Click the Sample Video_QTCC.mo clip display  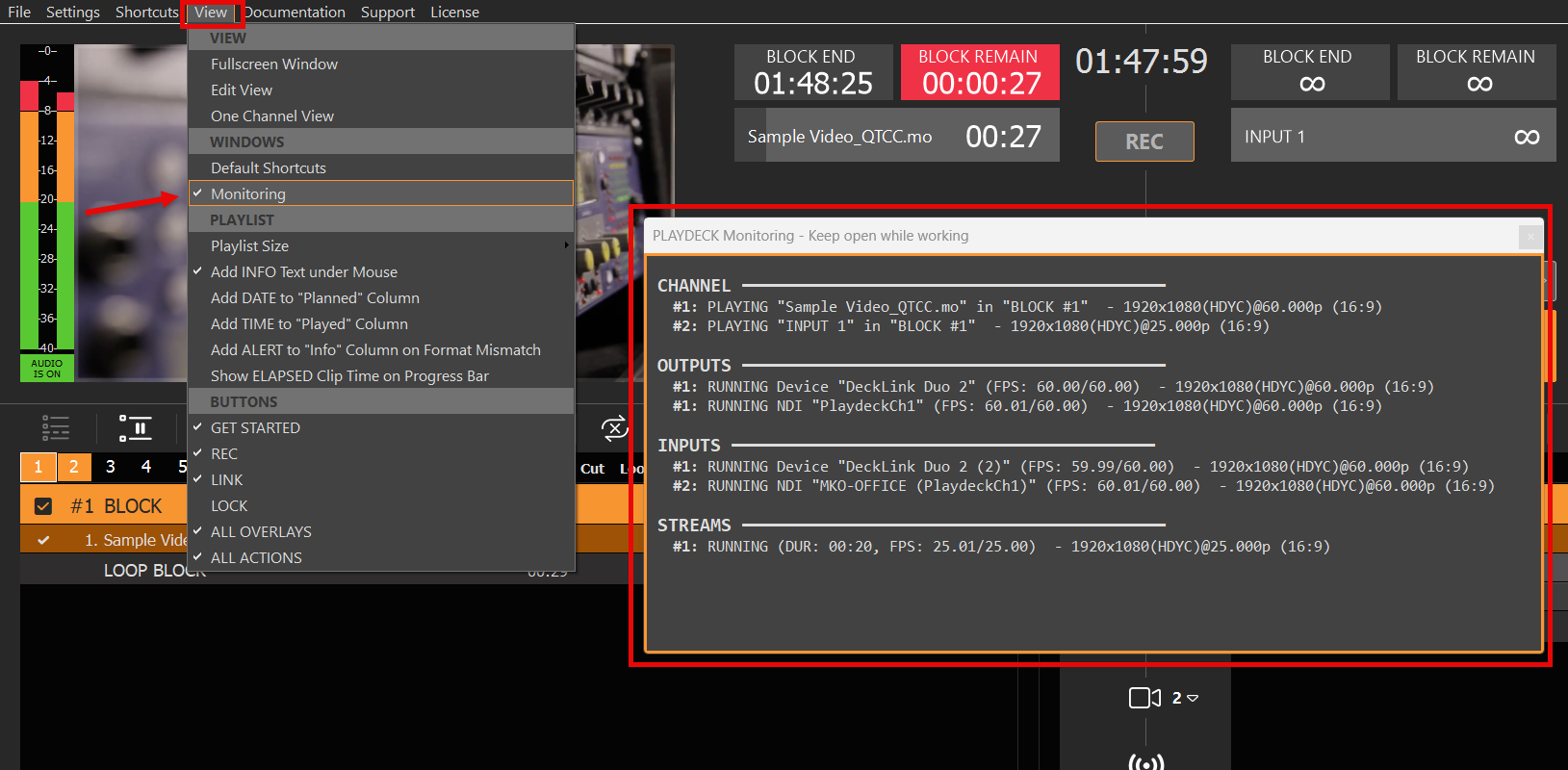click(897, 135)
